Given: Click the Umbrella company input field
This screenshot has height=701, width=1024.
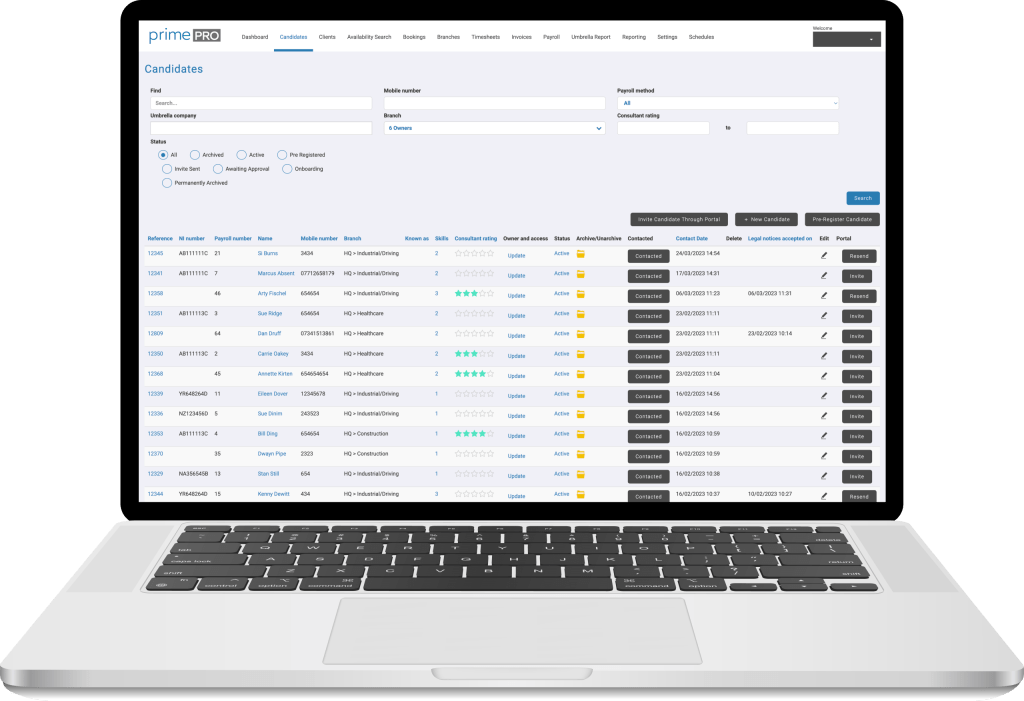Looking at the screenshot, I should [261, 128].
